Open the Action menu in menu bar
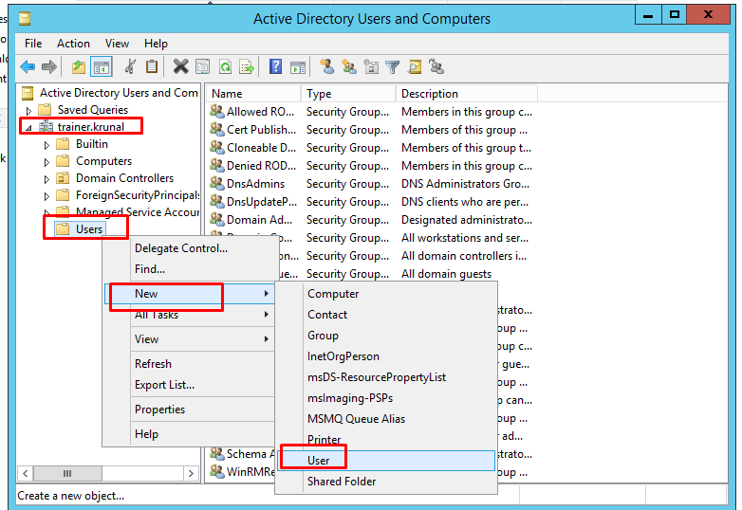This screenshot has height=510, width=742. coord(73,43)
